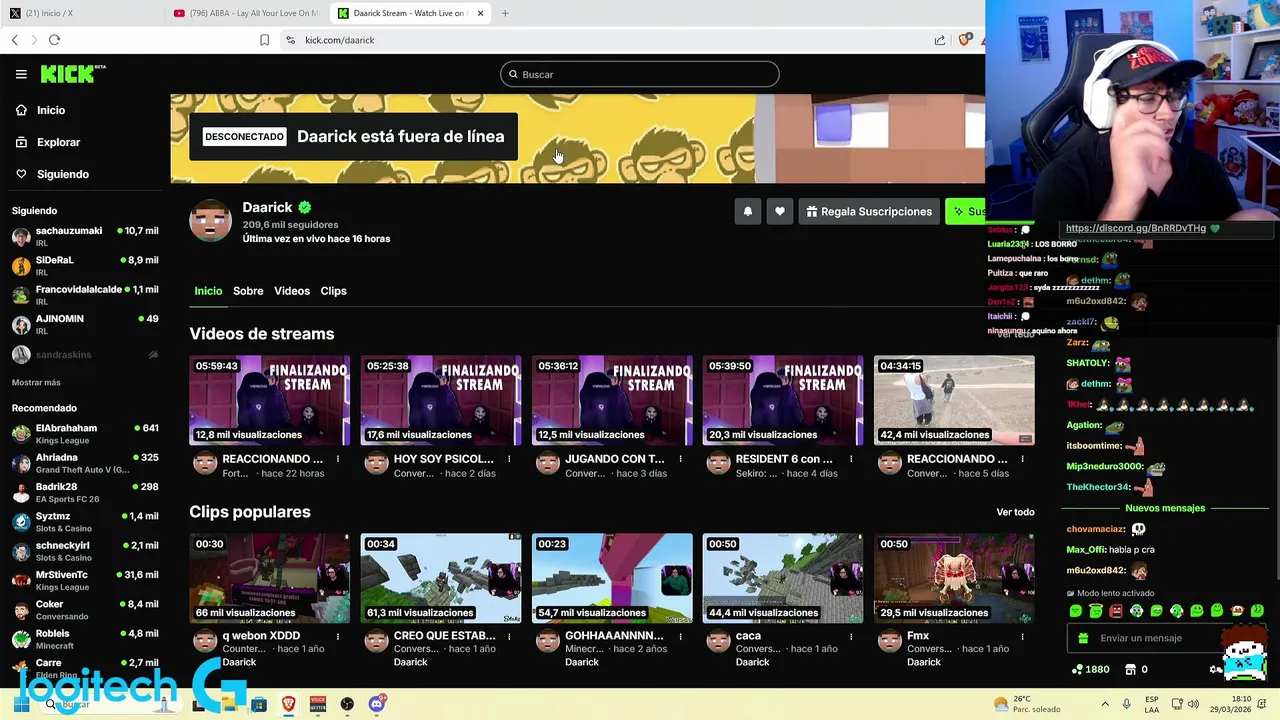Viewport: 1280px width, 720px height.
Task: Click the verified badge beside Daarick
Action: pyautogui.click(x=304, y=208)
